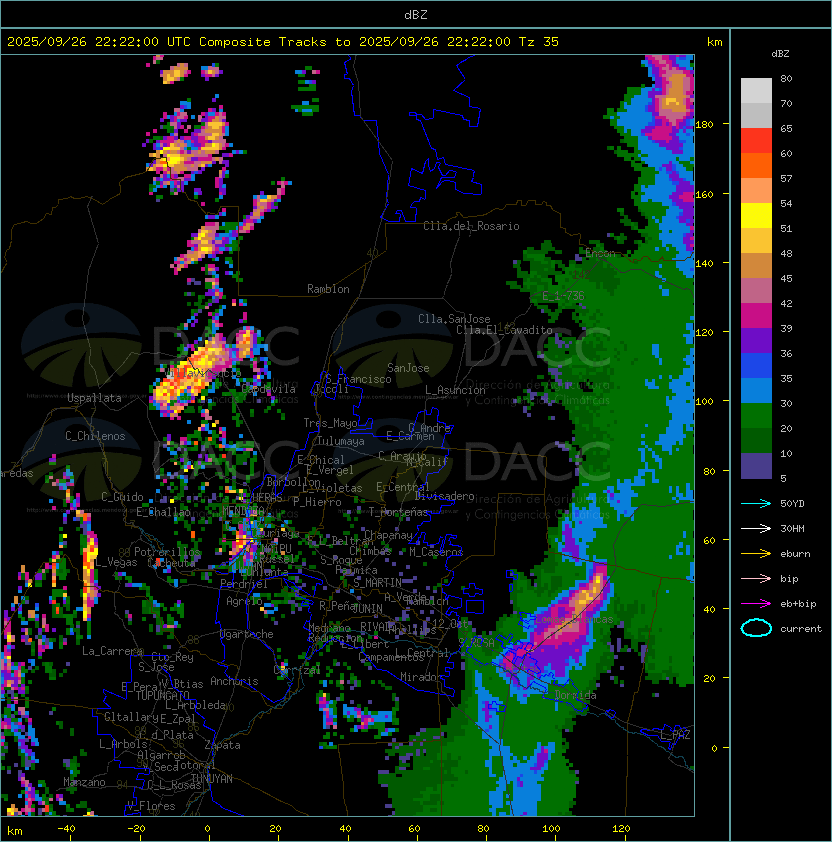The image size is (832, 842).
Task: Click the '30HM' legend label
Action: [792, 529]
